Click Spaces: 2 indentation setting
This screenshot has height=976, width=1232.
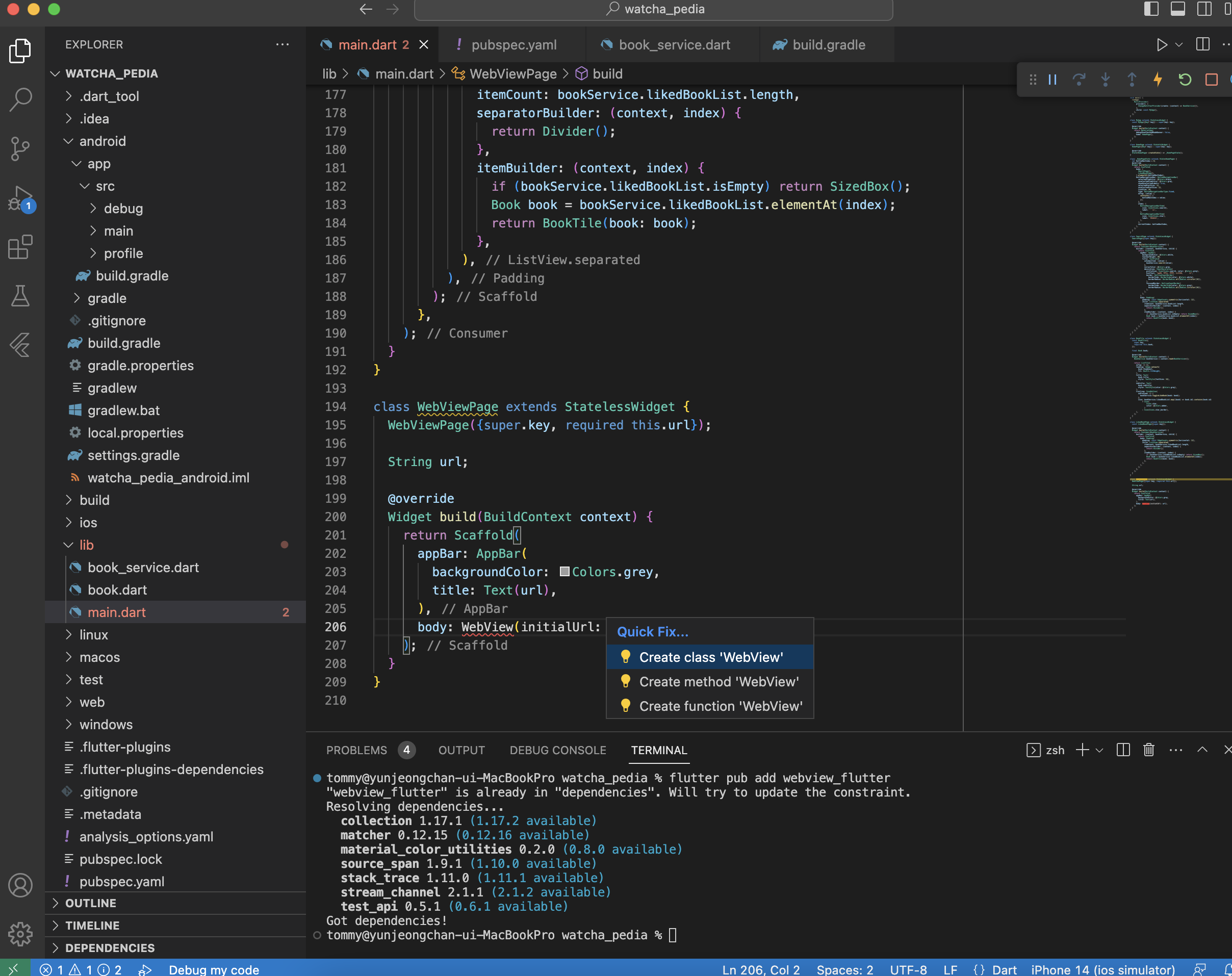(844, 969)
